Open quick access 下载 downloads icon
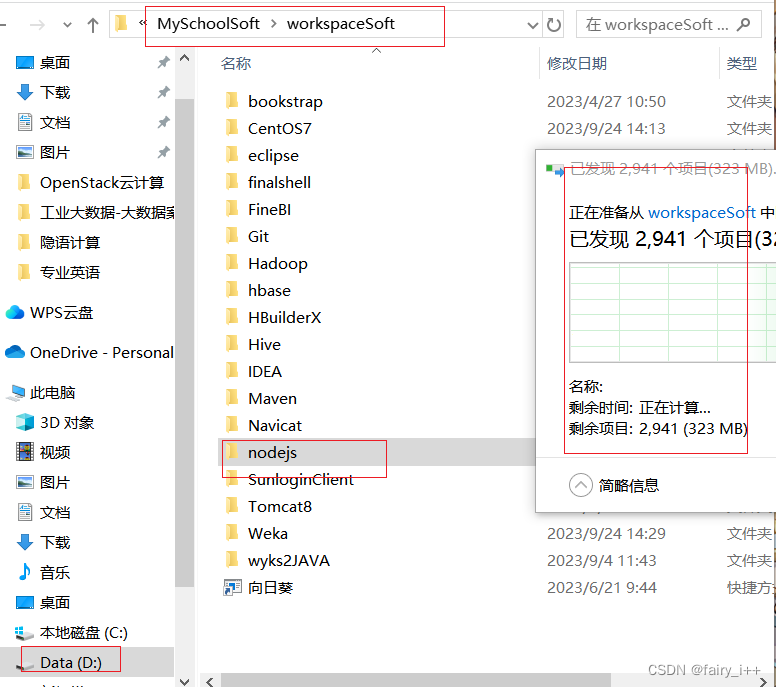Image resolution: width=776 pixels, height=687 pixels. [25, 93]
